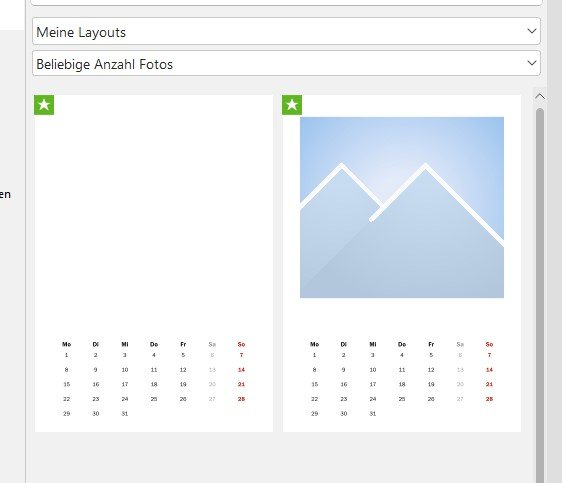The image size is (562, 483).
Task: Click the partially visible "en" label at the left edge
Action: [5, 195]
